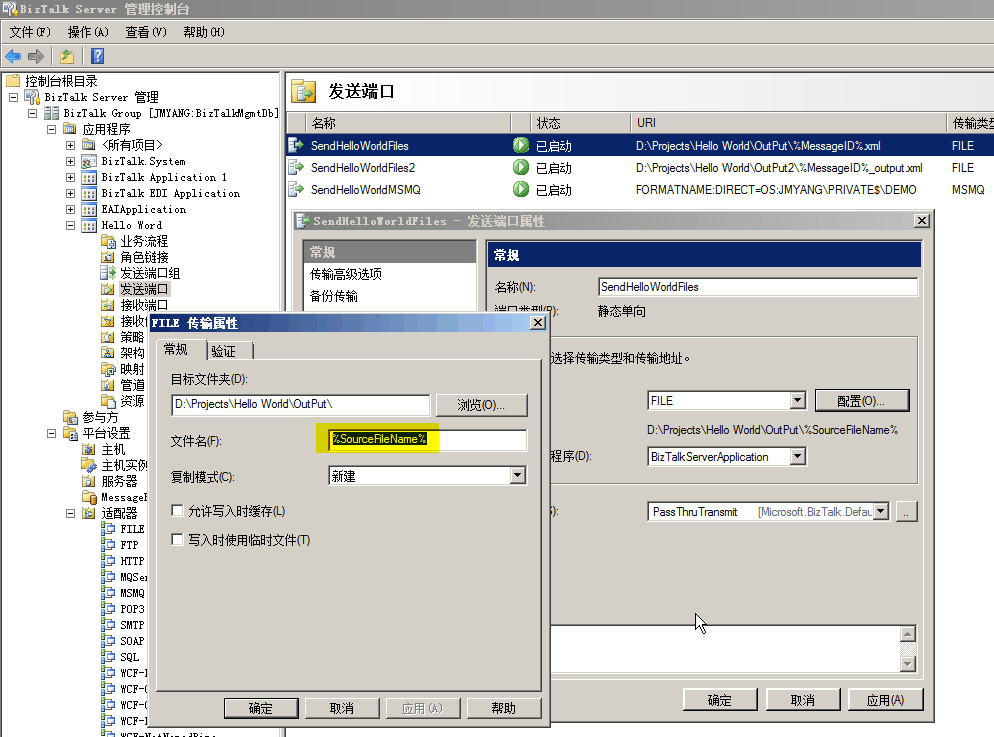The height and width of the screenshot is (737, 994).
Task: Collapse the 应用程序 node
Action: click(51, 129)
